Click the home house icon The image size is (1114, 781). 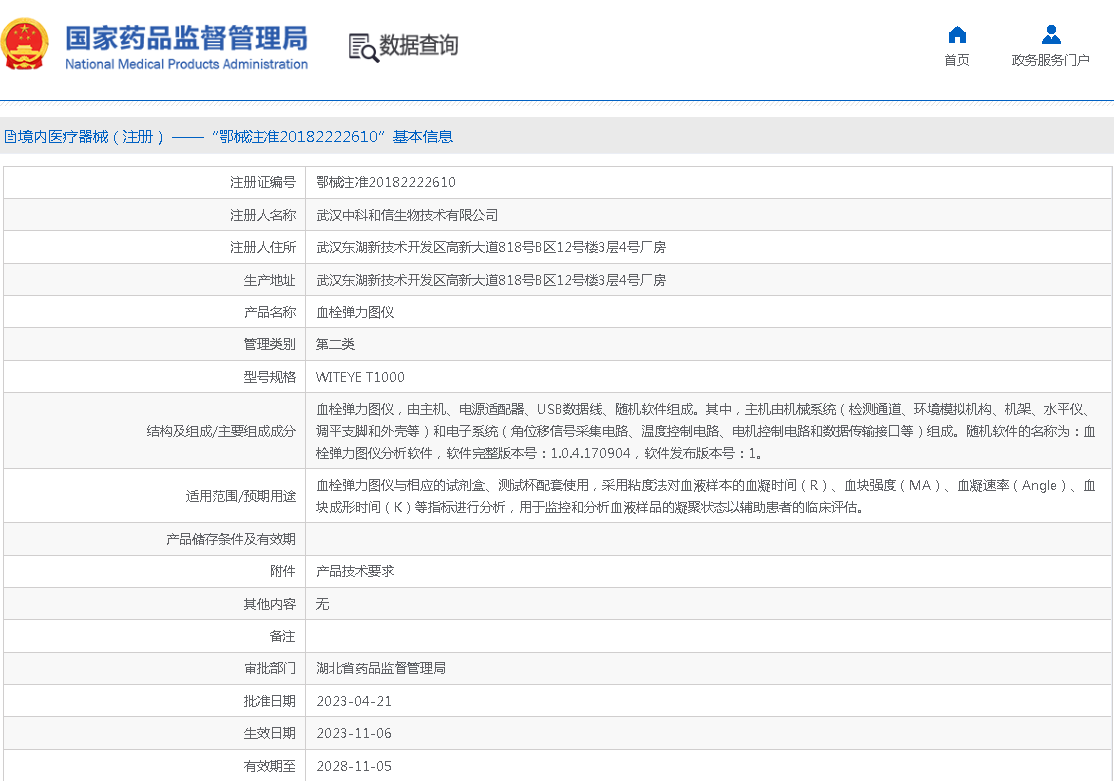pos(957,35)
